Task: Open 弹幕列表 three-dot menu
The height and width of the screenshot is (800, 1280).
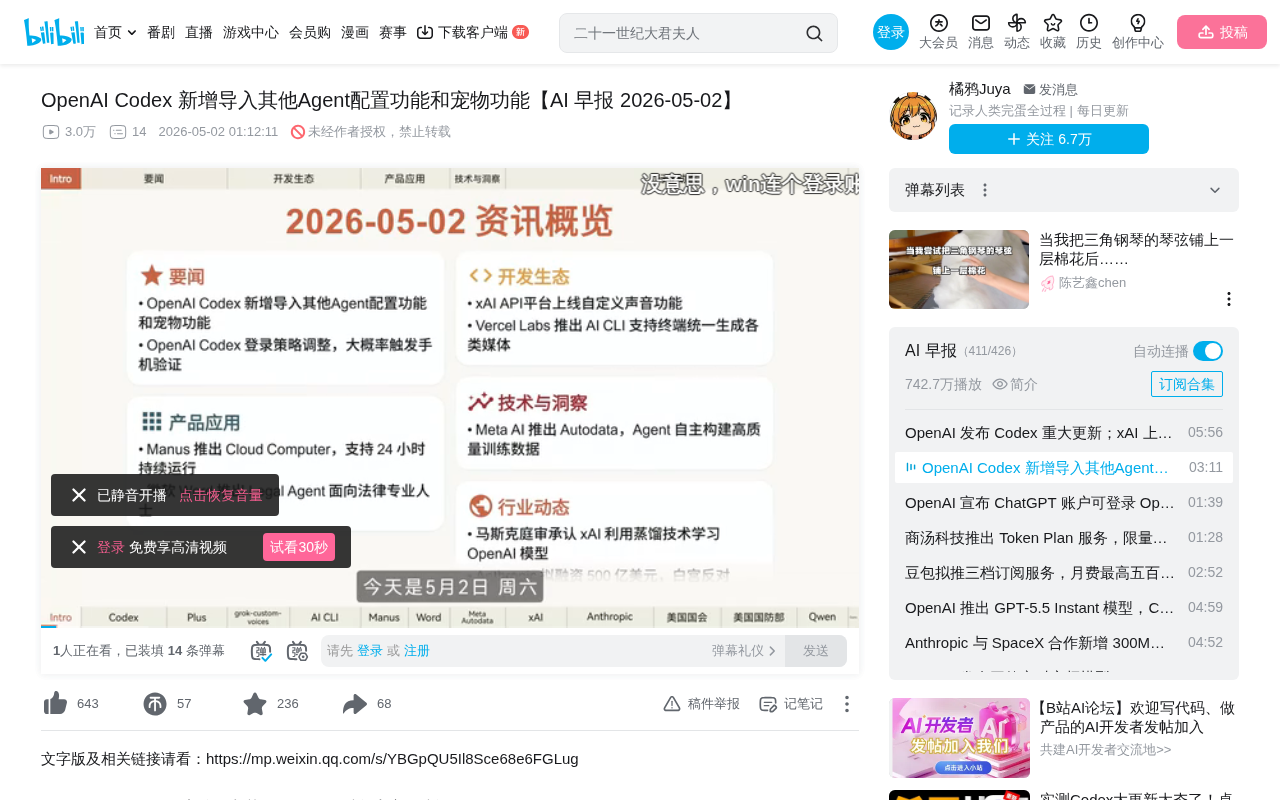Action: pyautogui.click(x=985, y=190)
